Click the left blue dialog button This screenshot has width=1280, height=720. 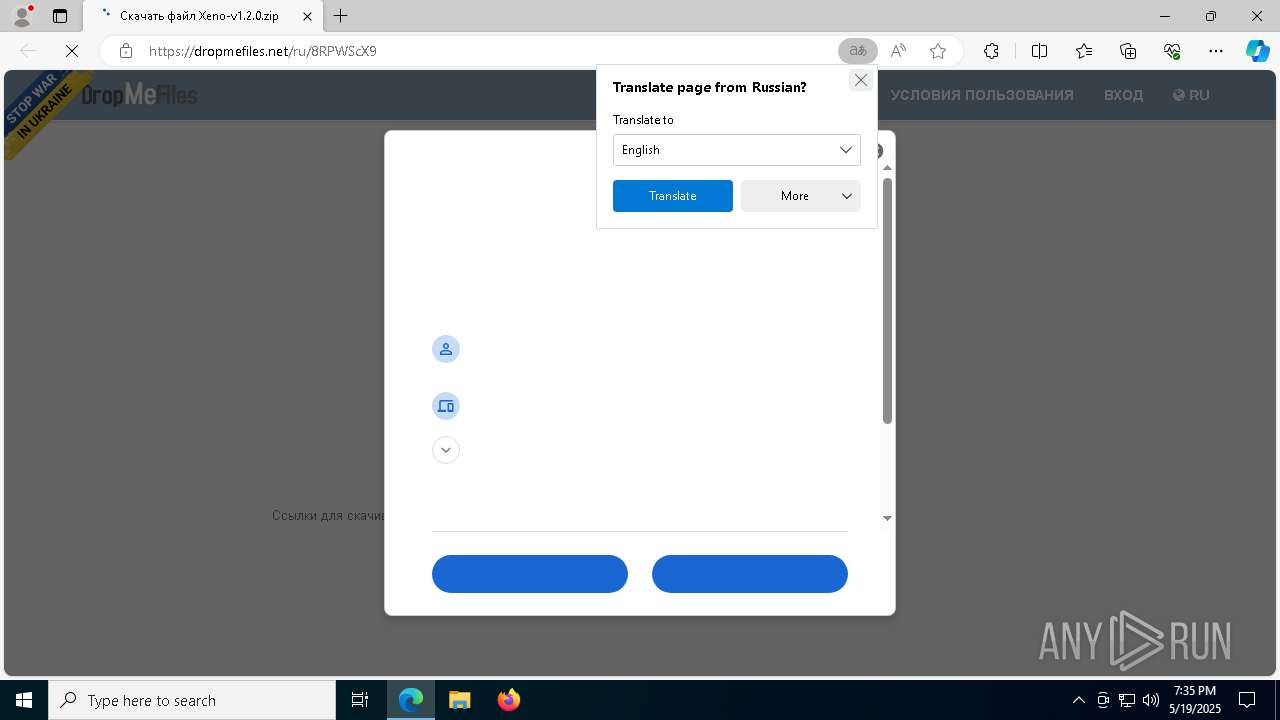tap(530, 574)
